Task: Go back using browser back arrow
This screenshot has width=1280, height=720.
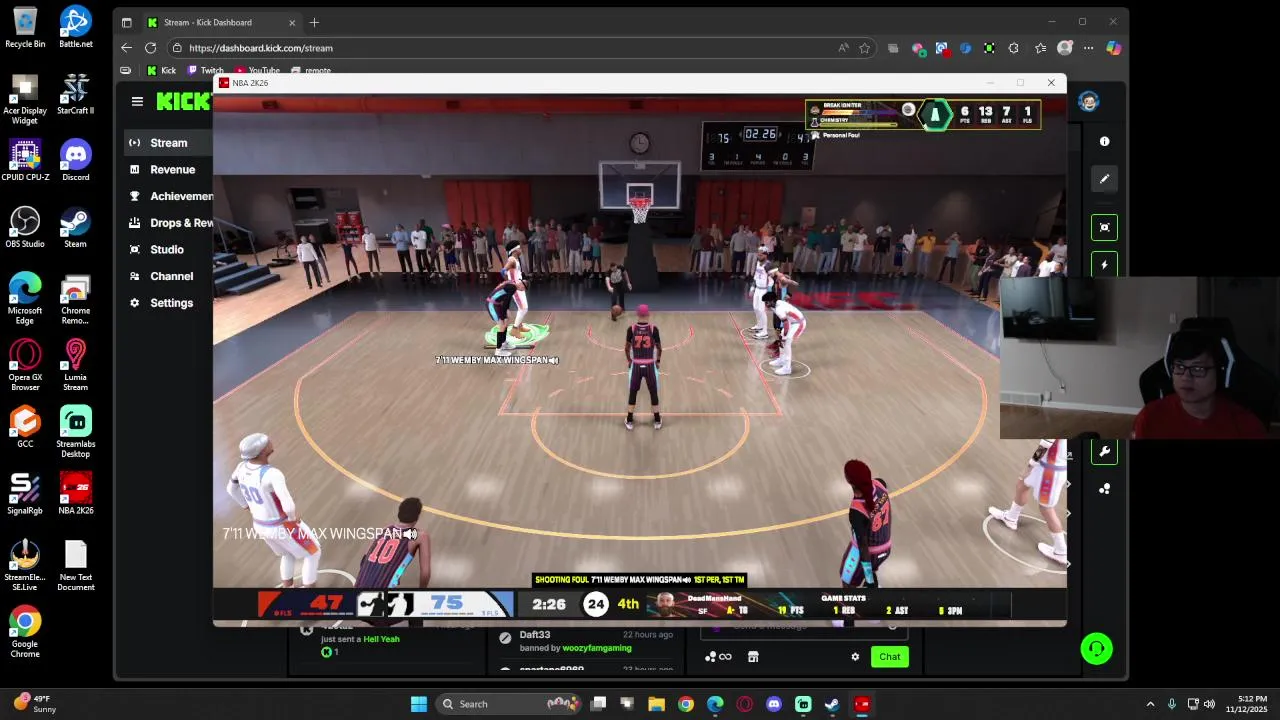Action: [126, 48]
